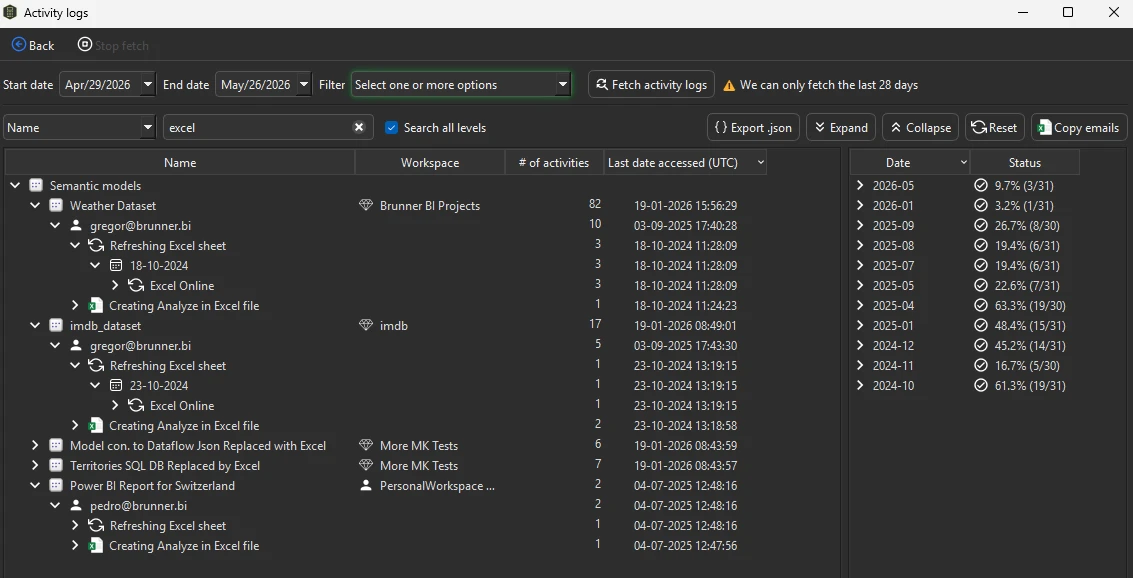Click status check icon for 2025-09

point(981,225)
